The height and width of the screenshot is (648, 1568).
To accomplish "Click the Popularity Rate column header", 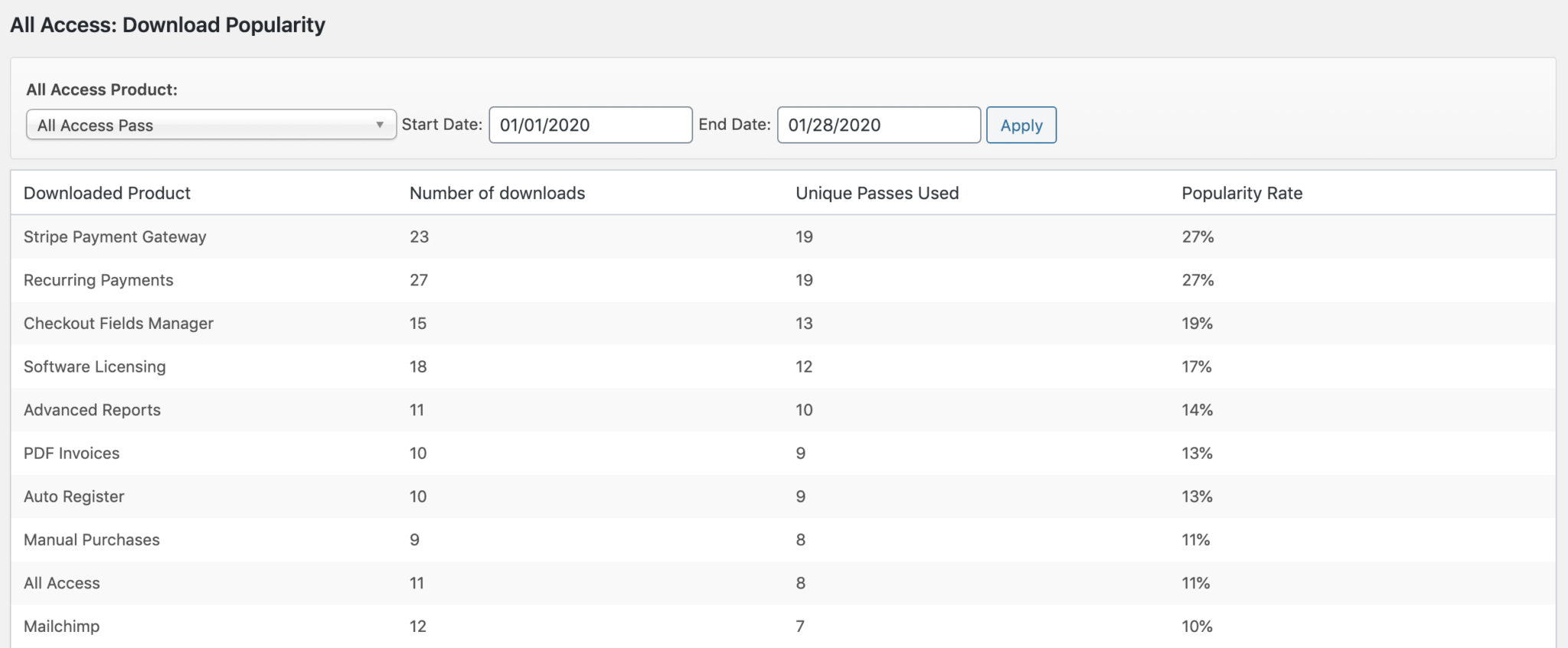I will tap(1241, 193).
